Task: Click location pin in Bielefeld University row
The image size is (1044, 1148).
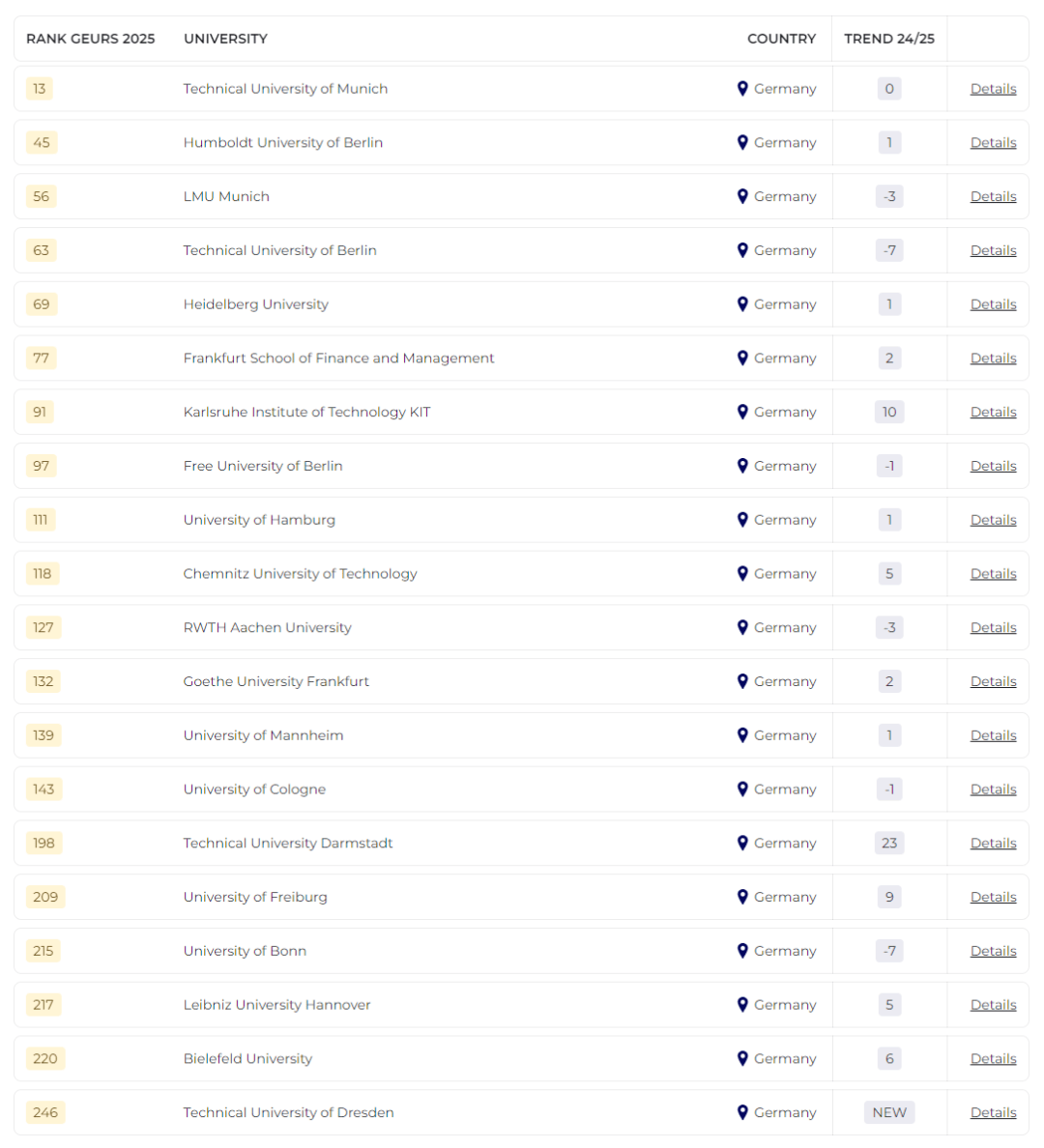Action: [x=742, y=1058]
